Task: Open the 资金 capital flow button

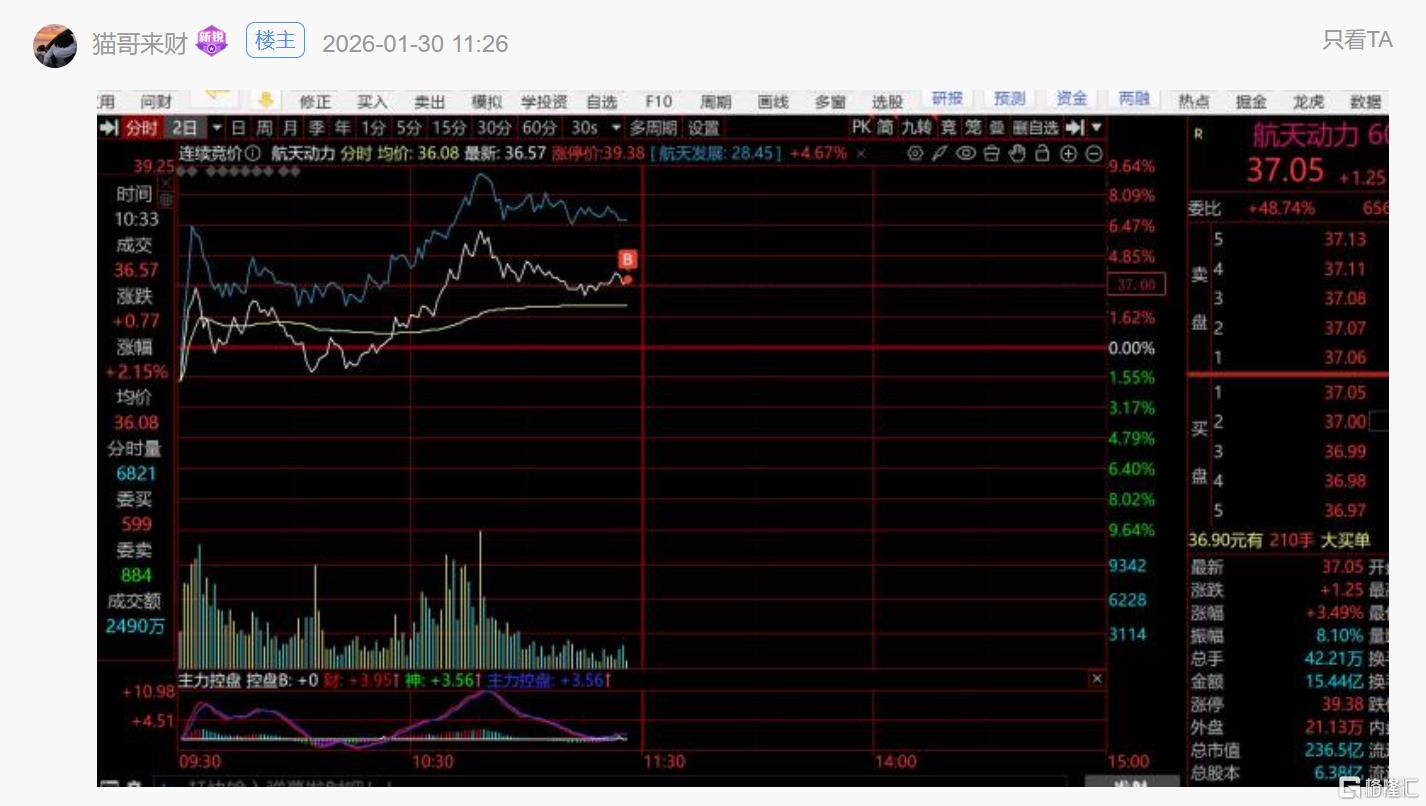Action: [1072, 98]
